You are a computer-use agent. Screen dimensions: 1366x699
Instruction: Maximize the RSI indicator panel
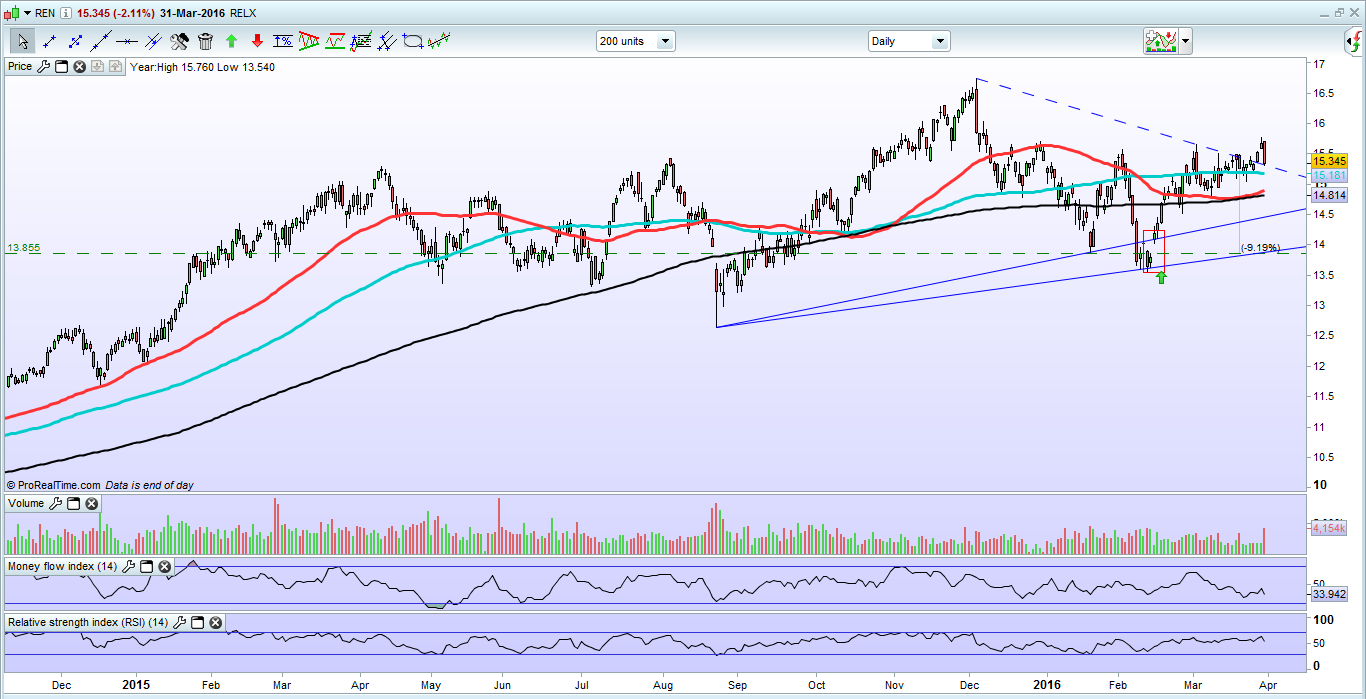197,622
